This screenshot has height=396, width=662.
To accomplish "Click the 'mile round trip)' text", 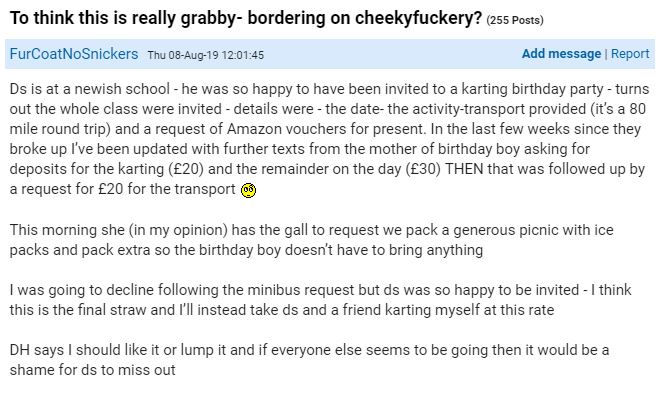I will click(x=60, y=129).
